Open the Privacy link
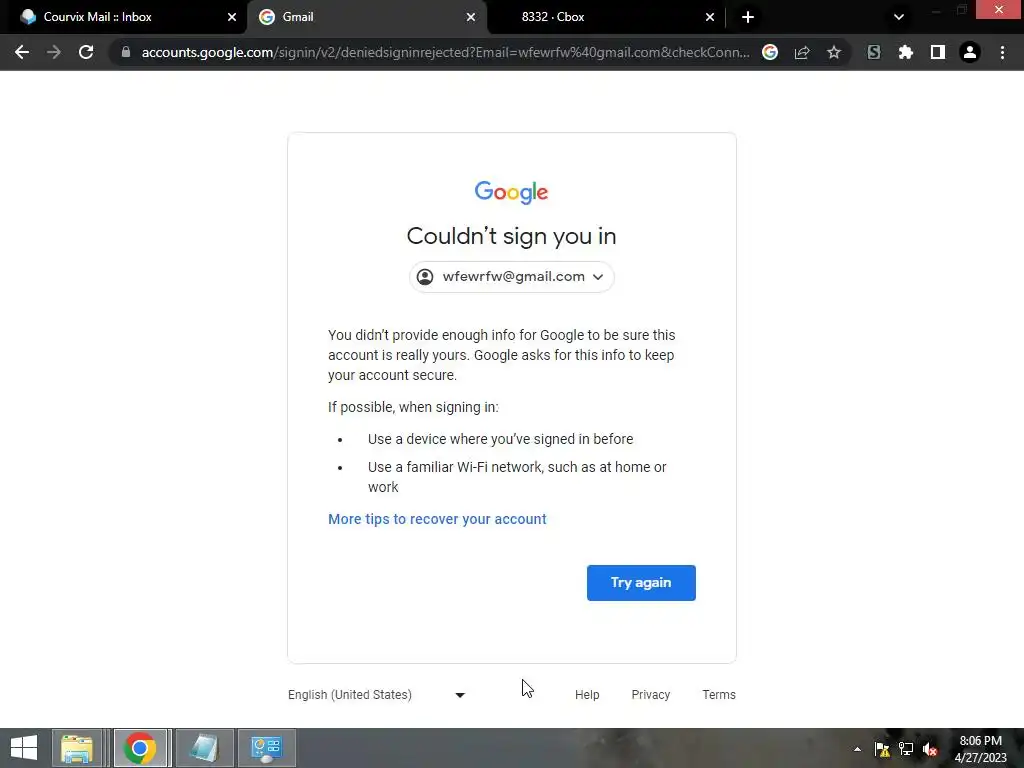This screenshot has width=1024, height=768. (x=650, y=695)
